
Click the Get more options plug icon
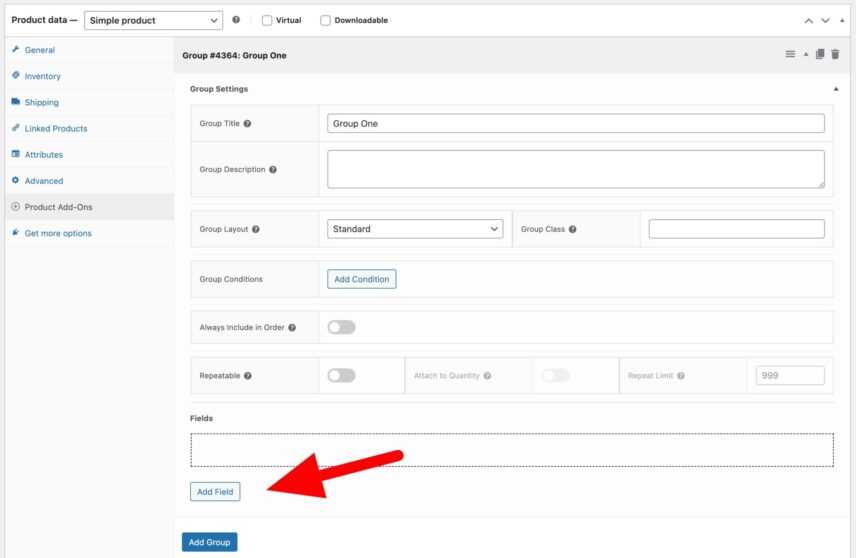(x=15, y=233)
